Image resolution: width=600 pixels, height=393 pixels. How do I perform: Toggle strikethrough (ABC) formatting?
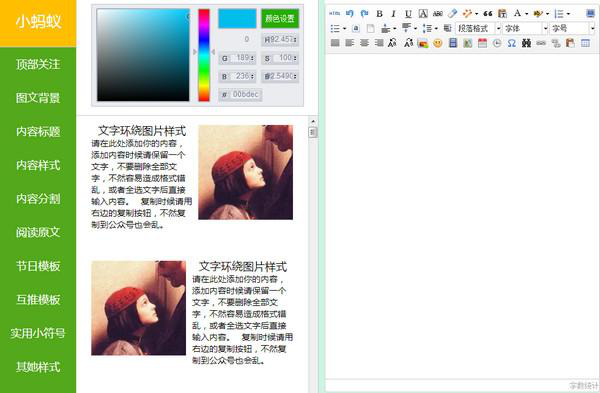(x=438, y=14)
